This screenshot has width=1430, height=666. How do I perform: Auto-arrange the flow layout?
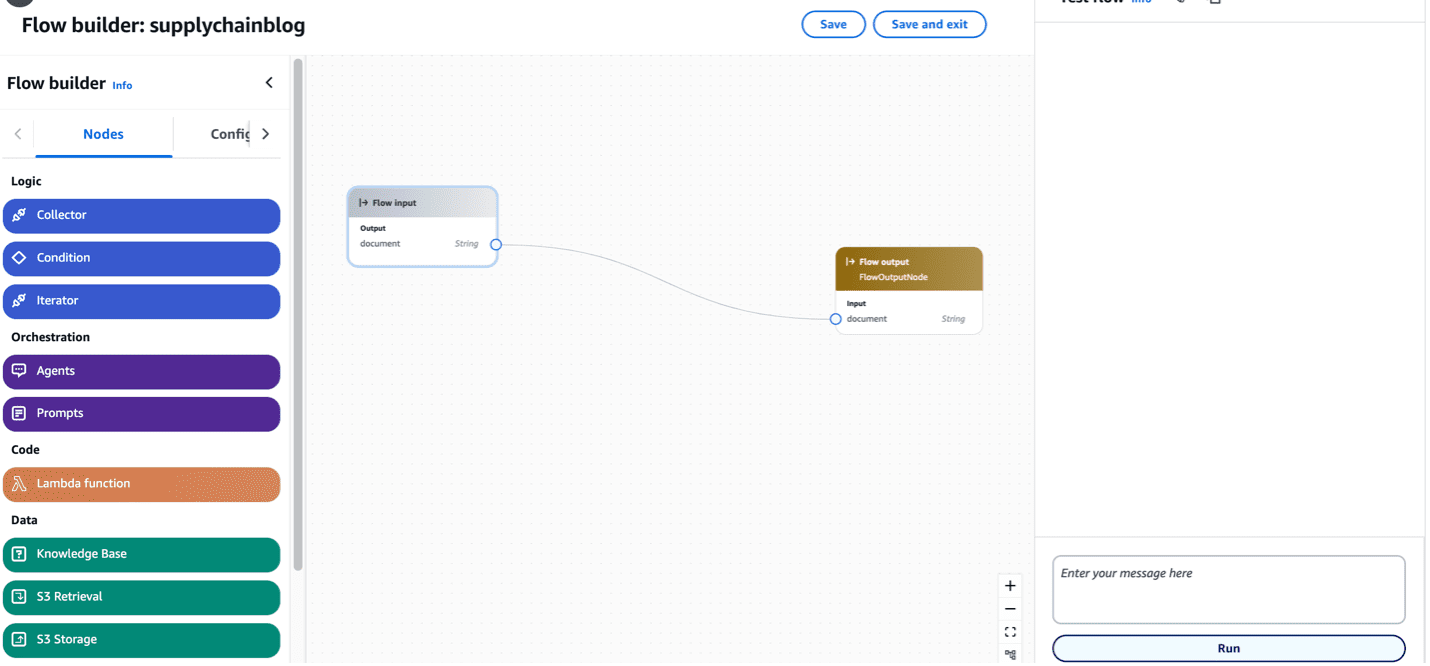coord(1009,655)
